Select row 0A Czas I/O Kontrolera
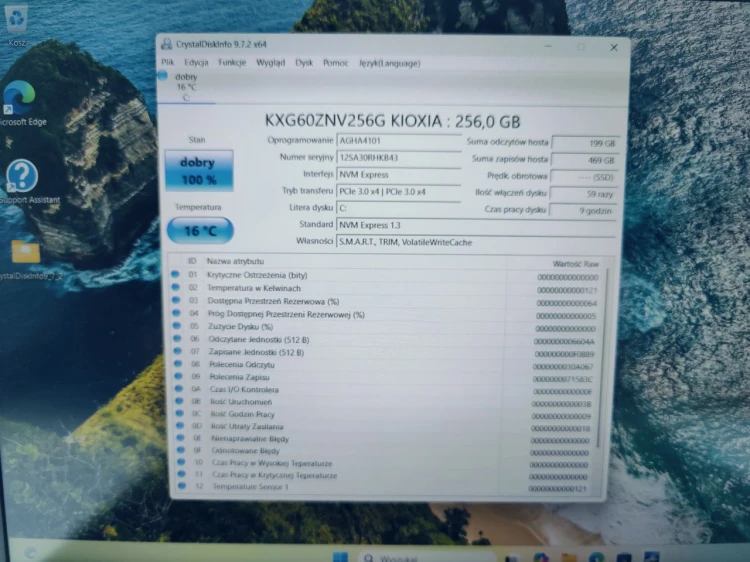The width and height of the screenshot is (750, 562). click(385, 390)
